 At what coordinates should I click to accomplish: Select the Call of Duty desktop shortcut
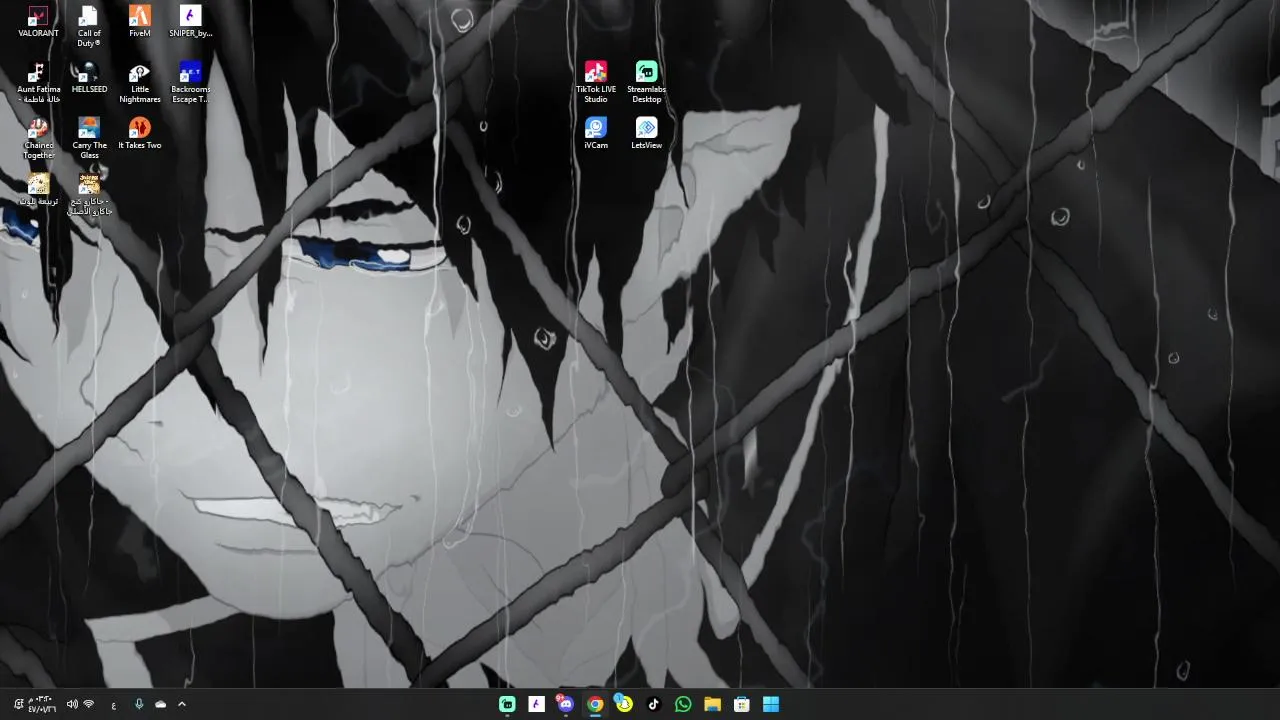click(x=89, y=26)
